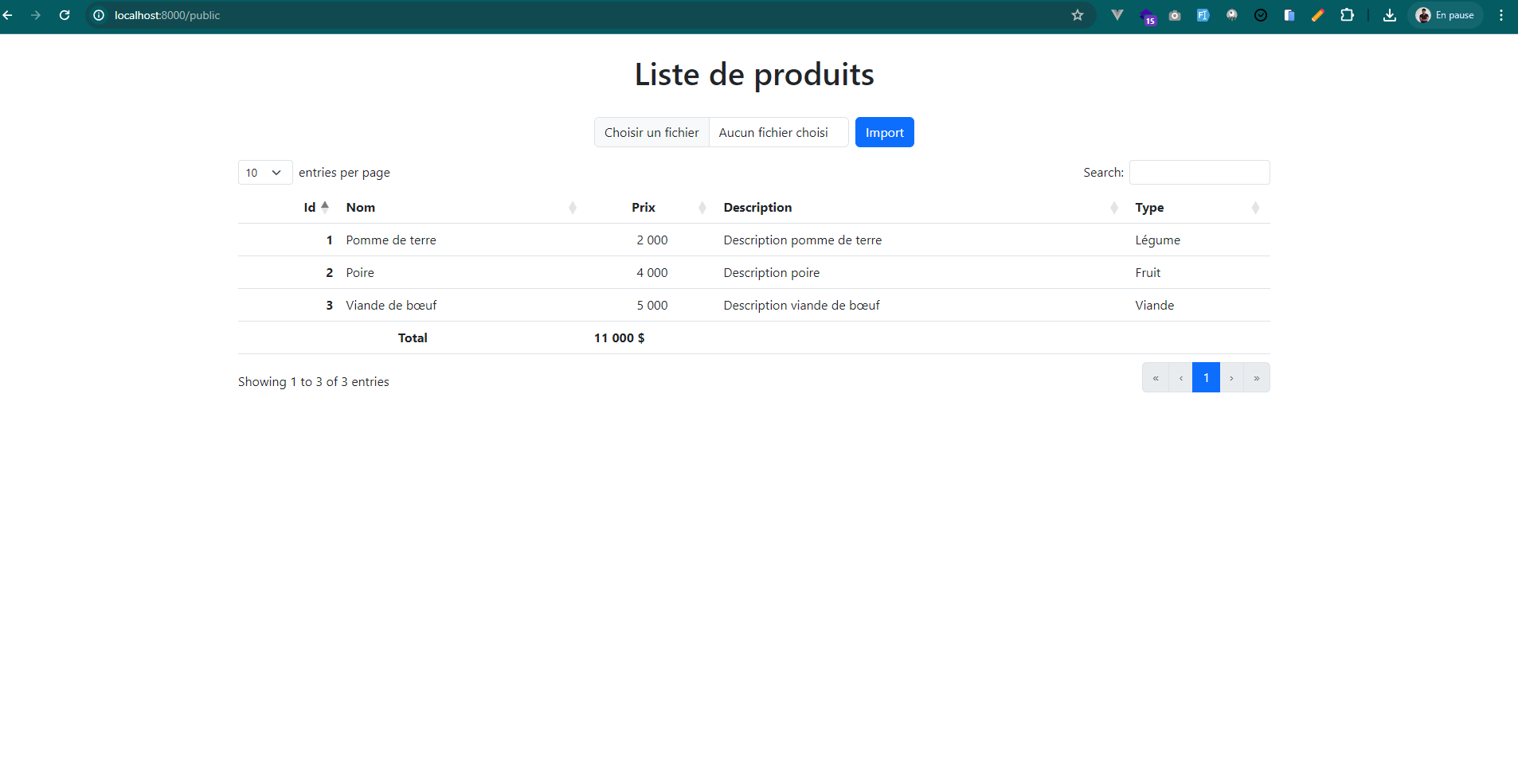
Task: Click the Pomme de terre name cell
Action: pos(391,240)
